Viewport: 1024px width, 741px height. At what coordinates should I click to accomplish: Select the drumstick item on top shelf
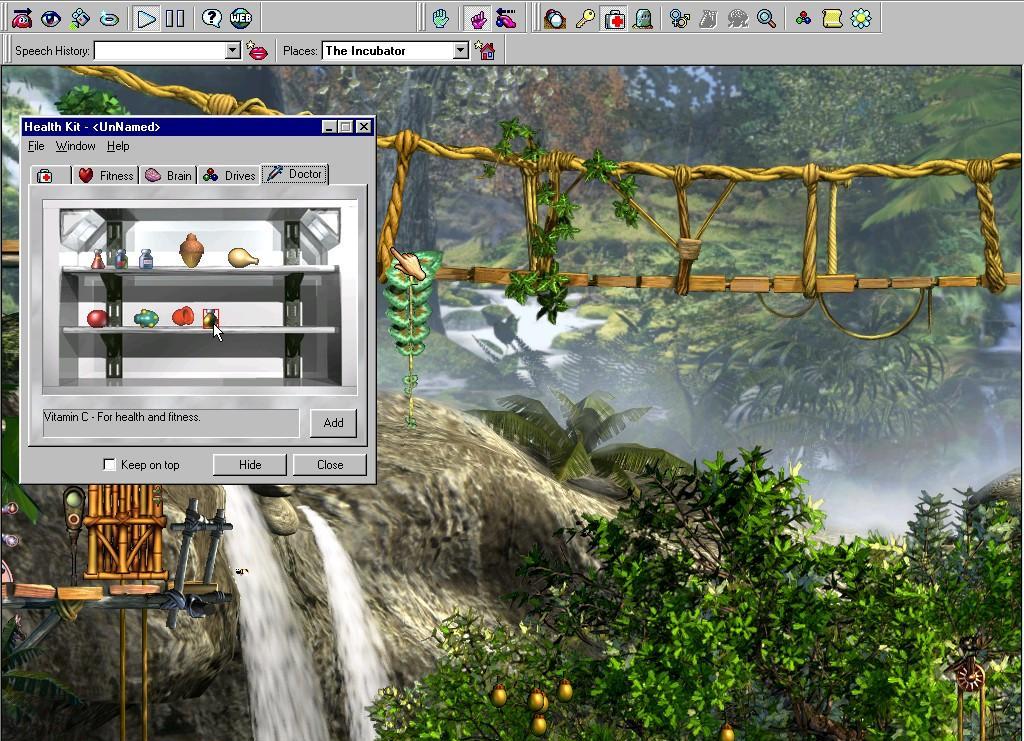[x=243, y=258]
